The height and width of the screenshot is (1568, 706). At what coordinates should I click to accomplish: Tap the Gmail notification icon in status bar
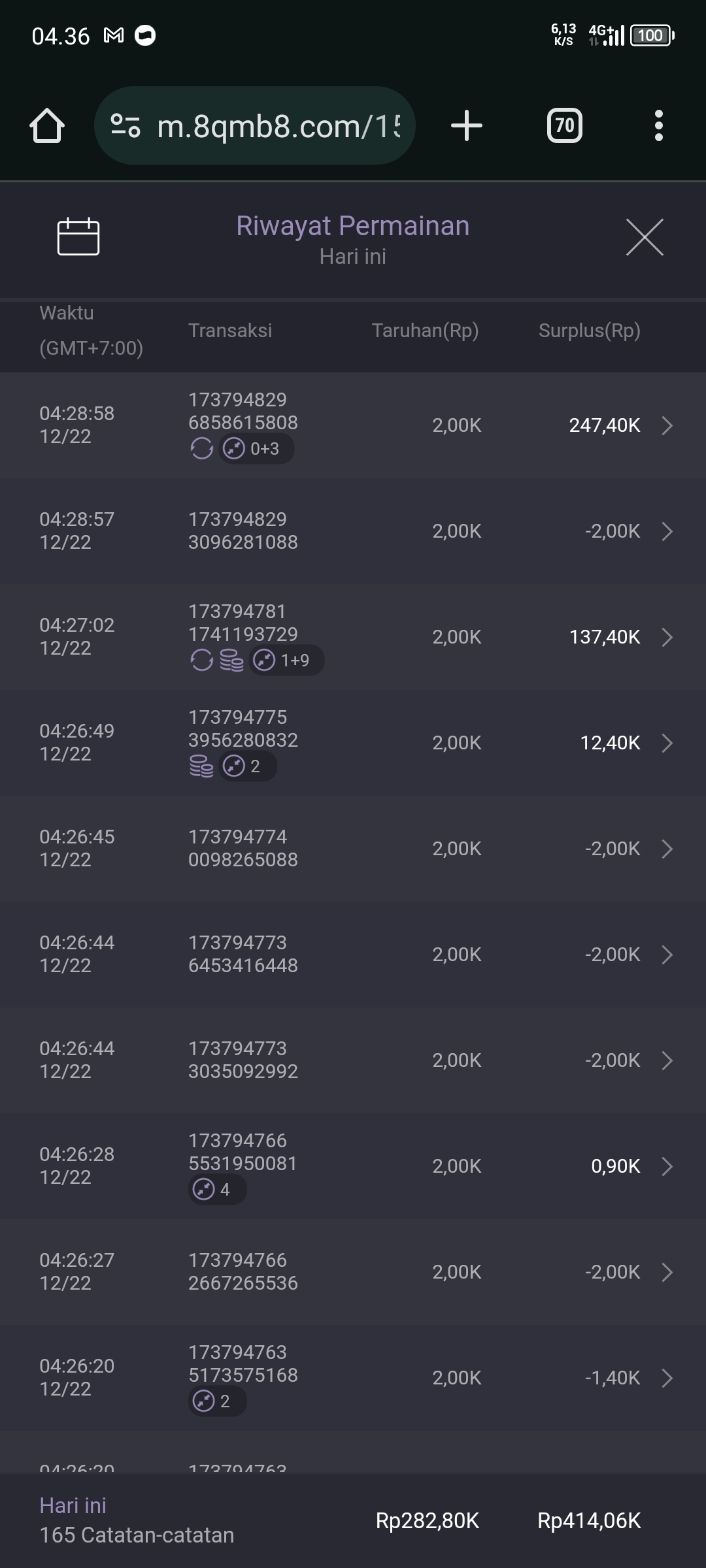(x=114, y=35)
